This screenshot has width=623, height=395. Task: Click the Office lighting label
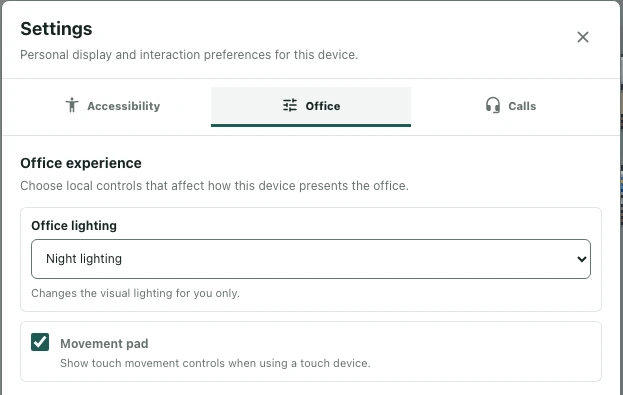74,226
